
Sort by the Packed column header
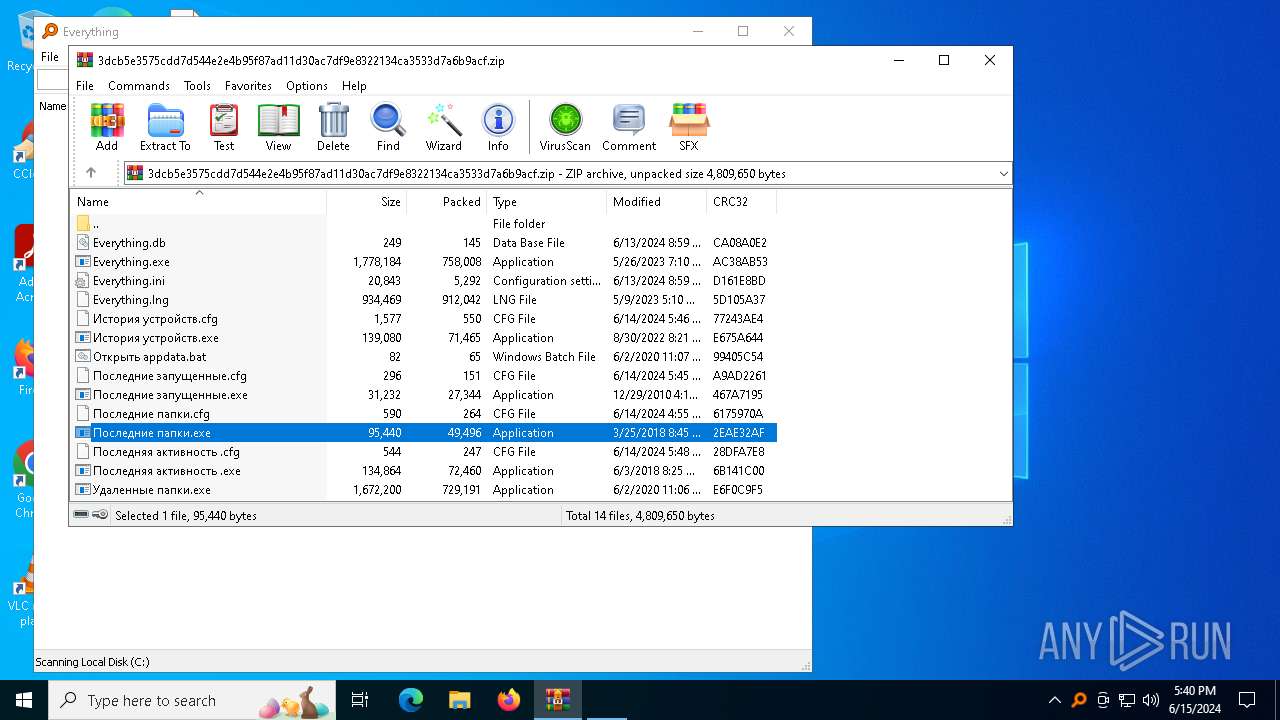pyautogui.click(x=447, y=202)
